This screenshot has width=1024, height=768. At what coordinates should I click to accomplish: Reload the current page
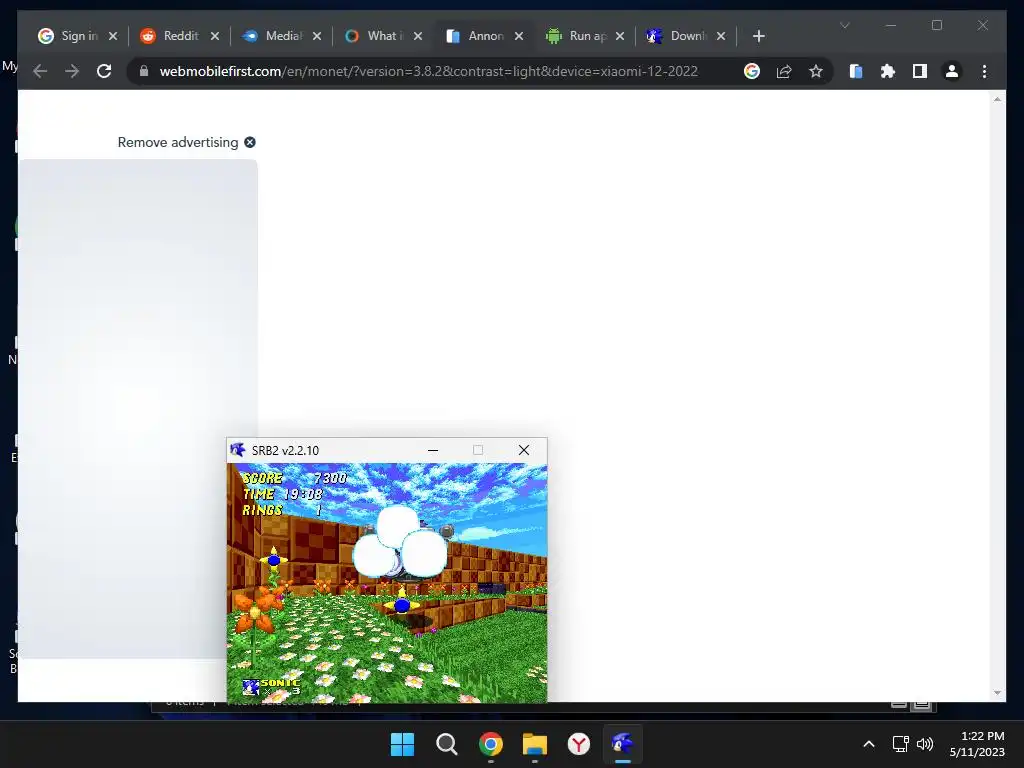[x=104, y=71]
